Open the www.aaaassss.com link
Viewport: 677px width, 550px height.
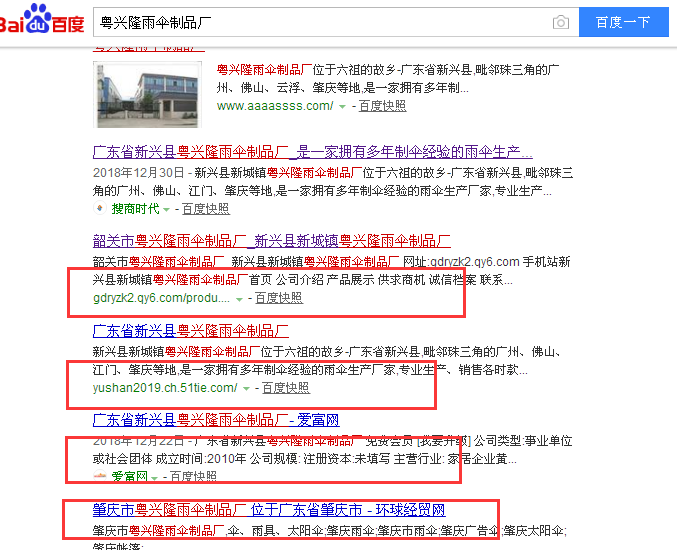275,106
